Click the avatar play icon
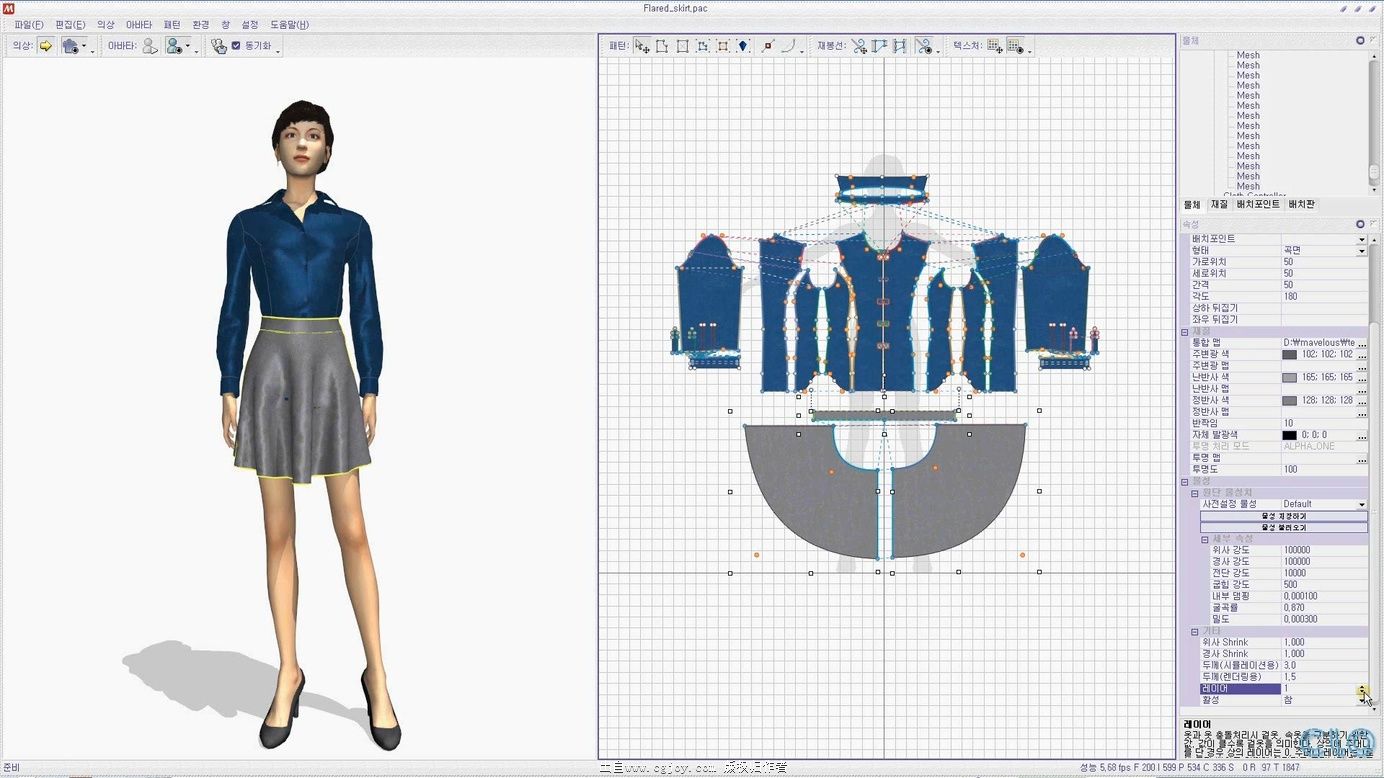 click(149, 45)
